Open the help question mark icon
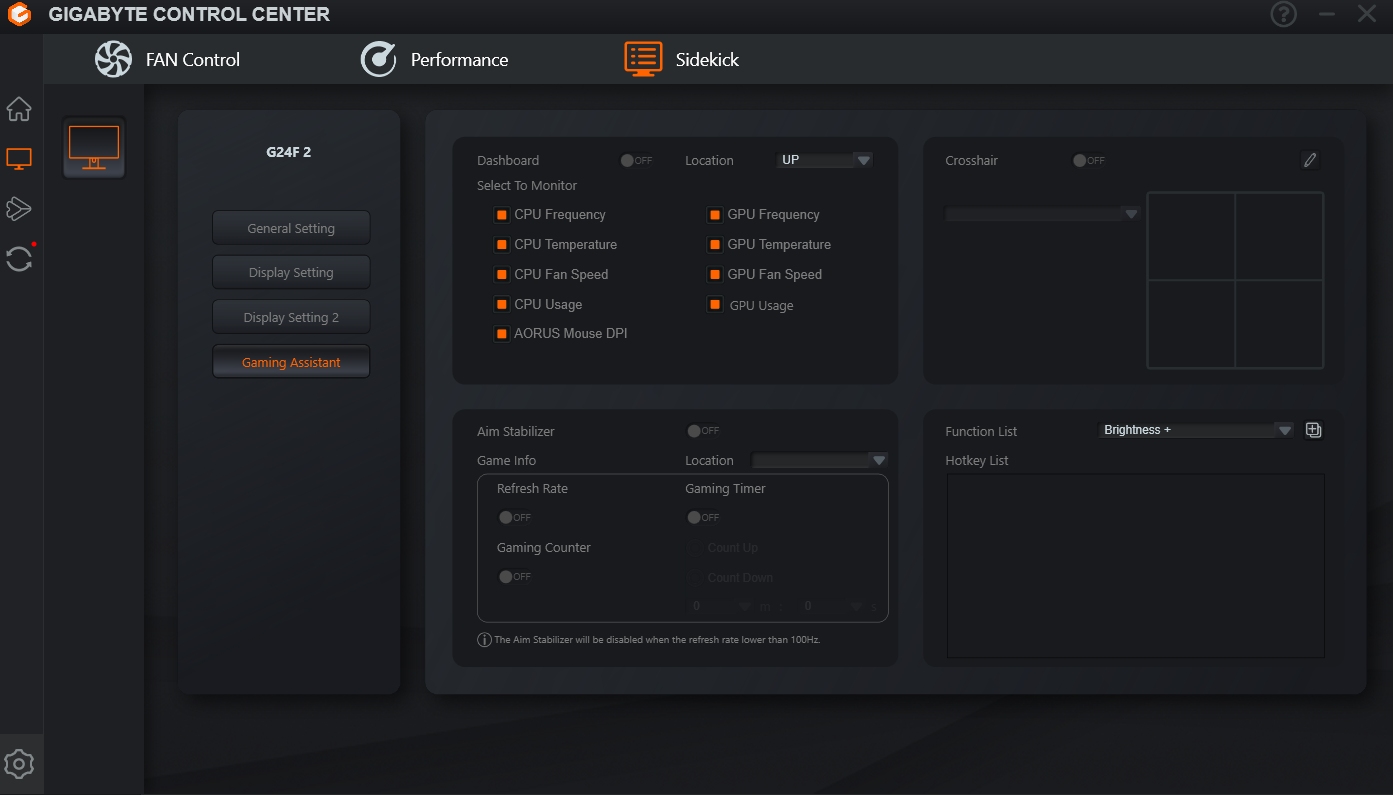 [x=1283, y=14]
